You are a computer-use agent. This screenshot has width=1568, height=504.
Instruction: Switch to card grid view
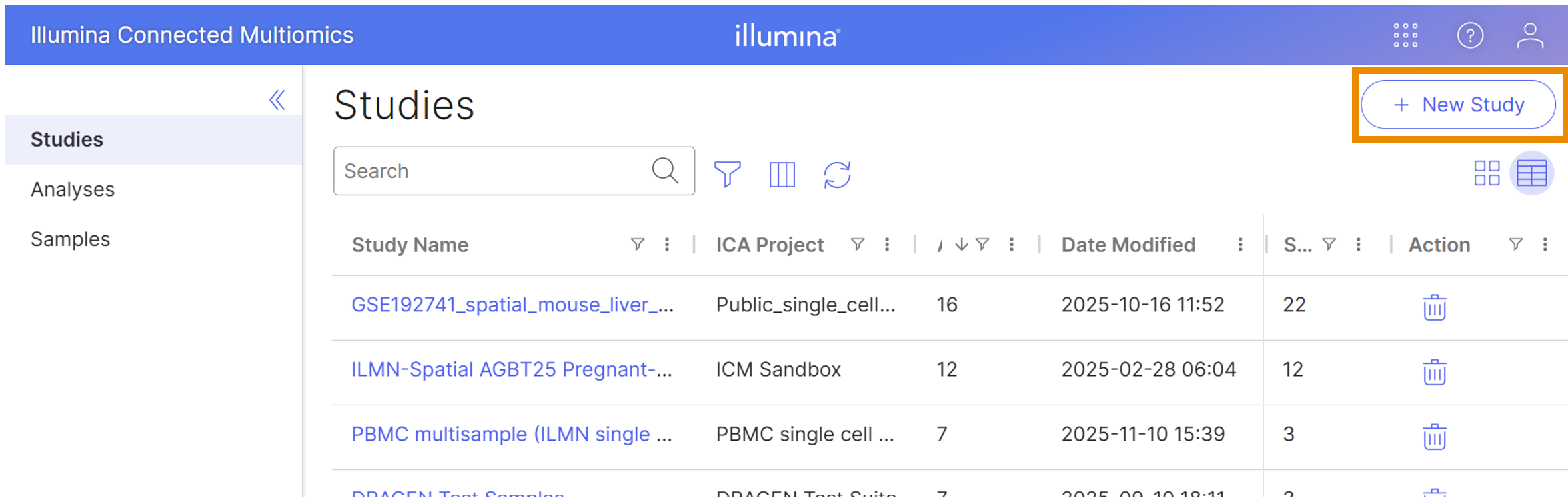click(1487, 173)
